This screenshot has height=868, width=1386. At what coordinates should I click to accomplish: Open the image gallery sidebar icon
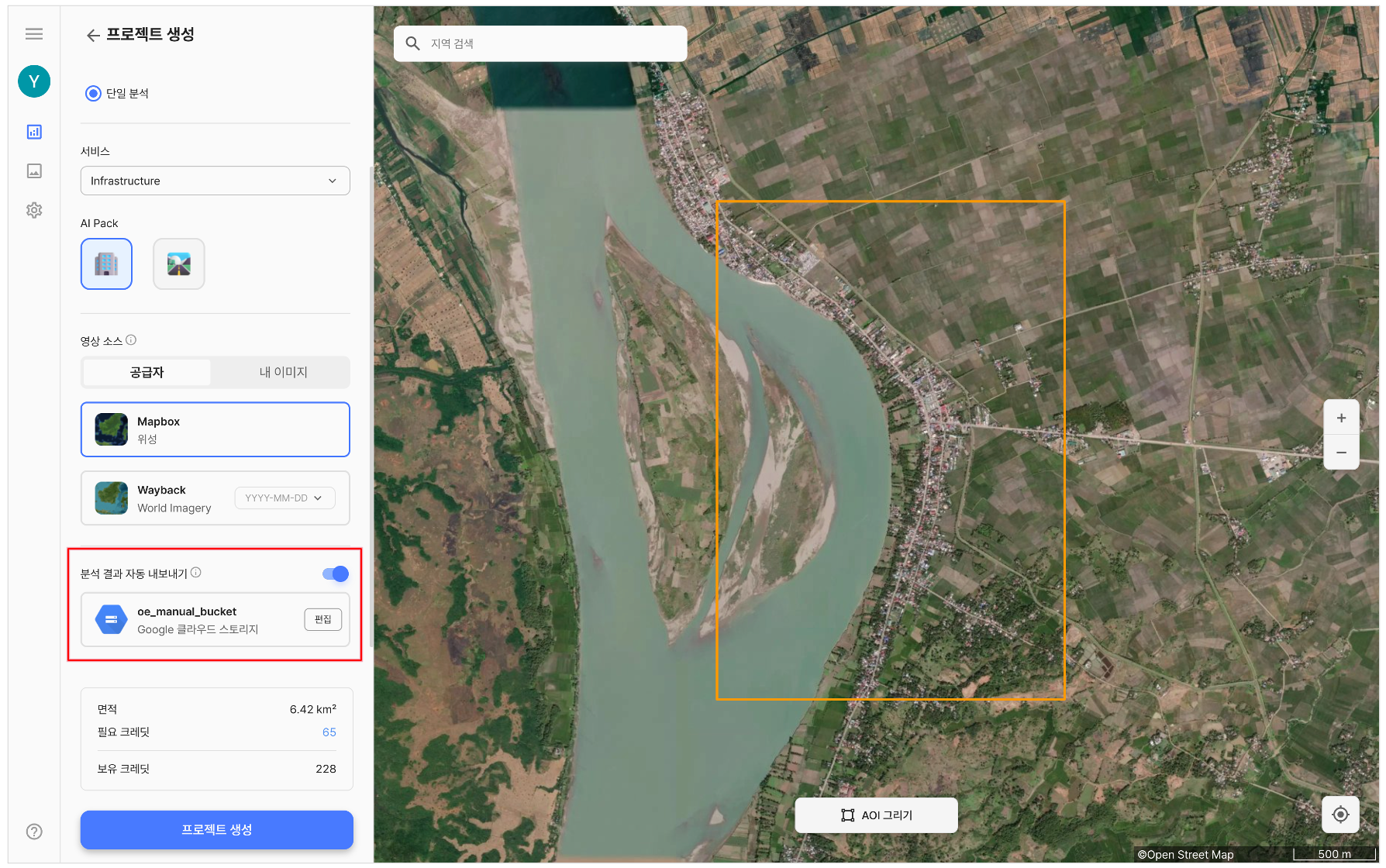(34, 171)
